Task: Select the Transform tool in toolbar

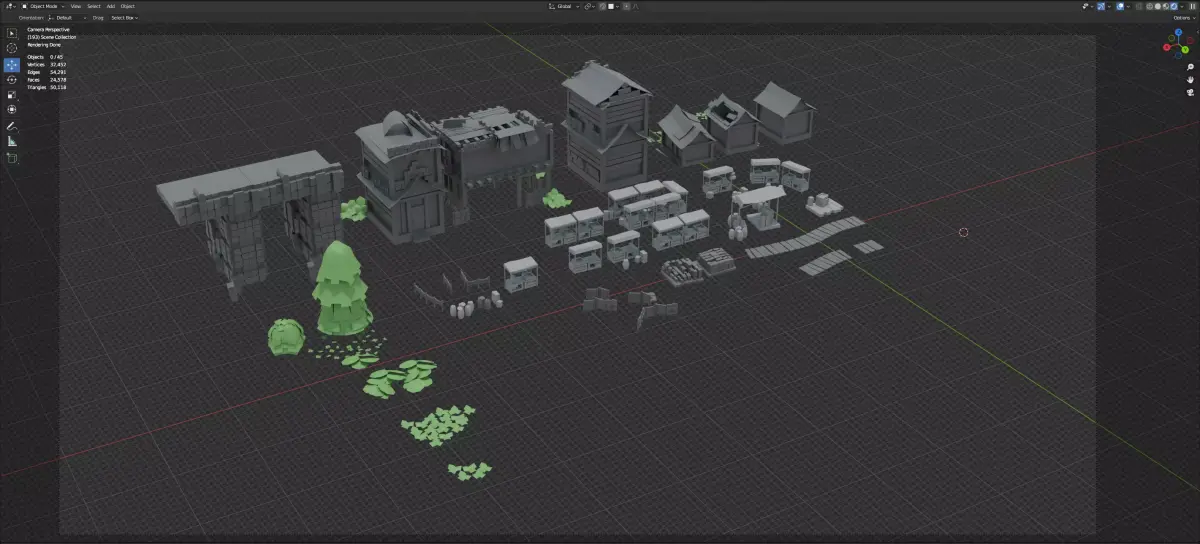Action: point(12,109)
